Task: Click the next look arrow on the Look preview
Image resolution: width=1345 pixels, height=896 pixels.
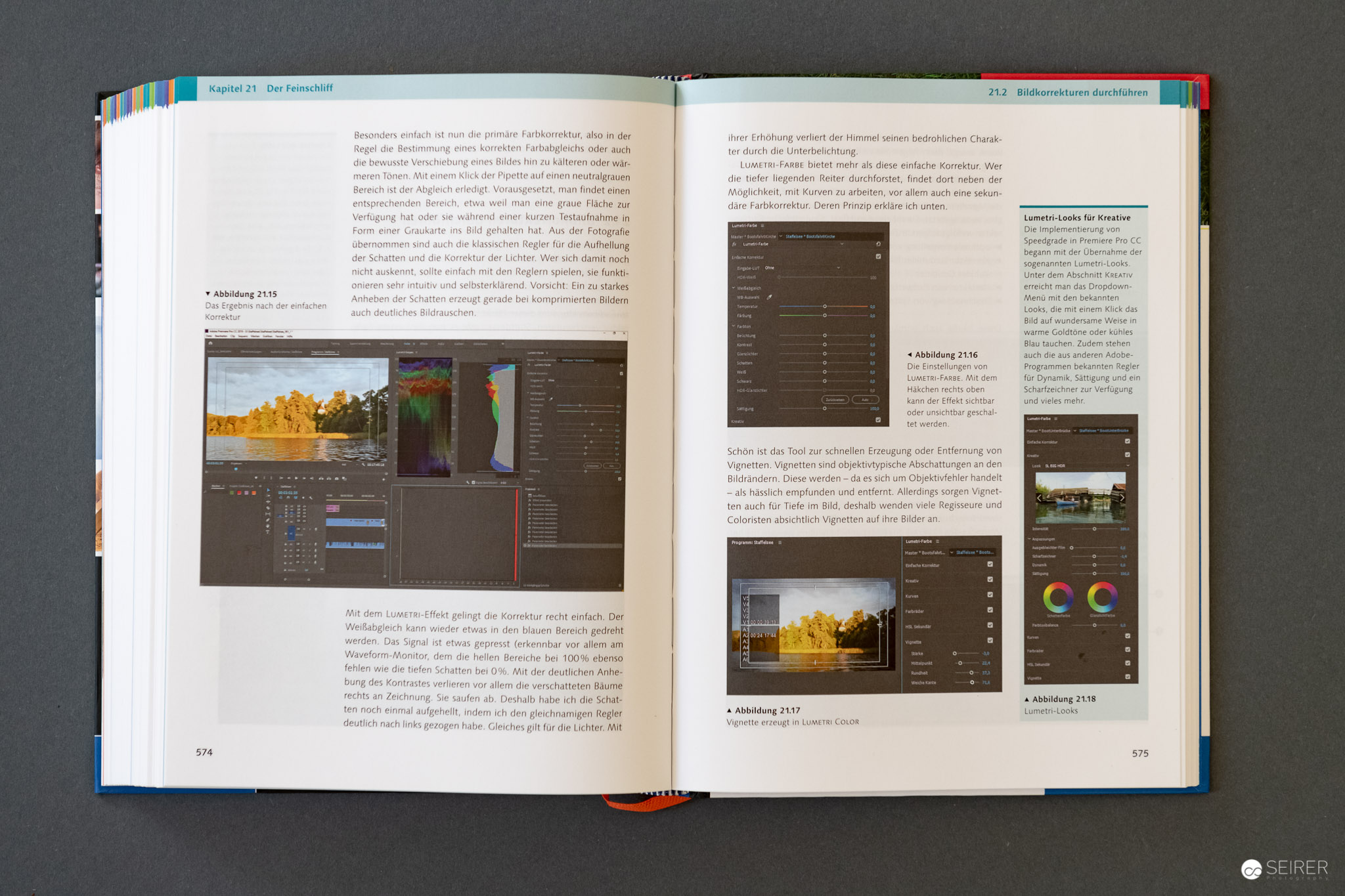Action: [1122, 498]
